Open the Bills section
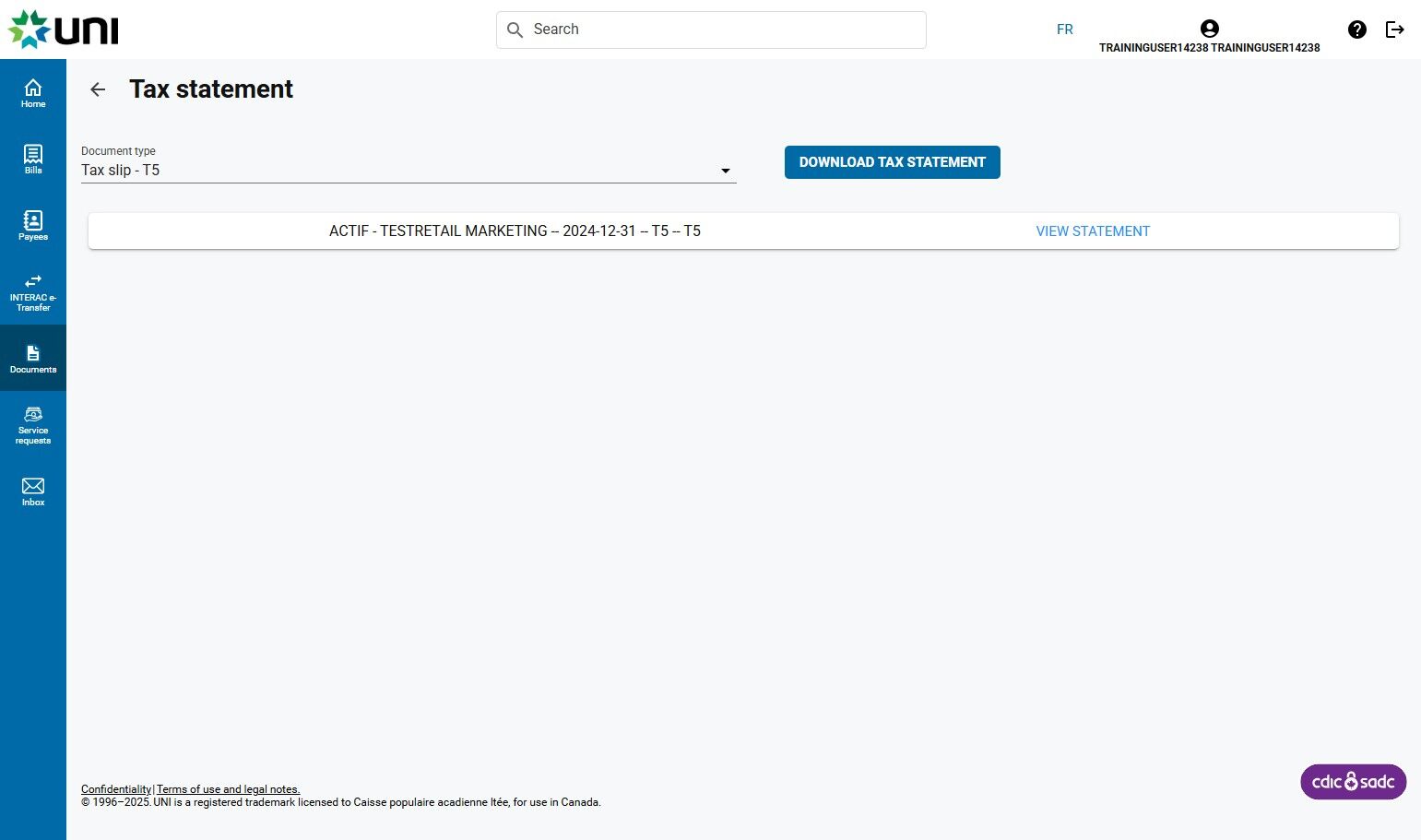Viewport: 1421px width, 840px height. click(33, 159)
